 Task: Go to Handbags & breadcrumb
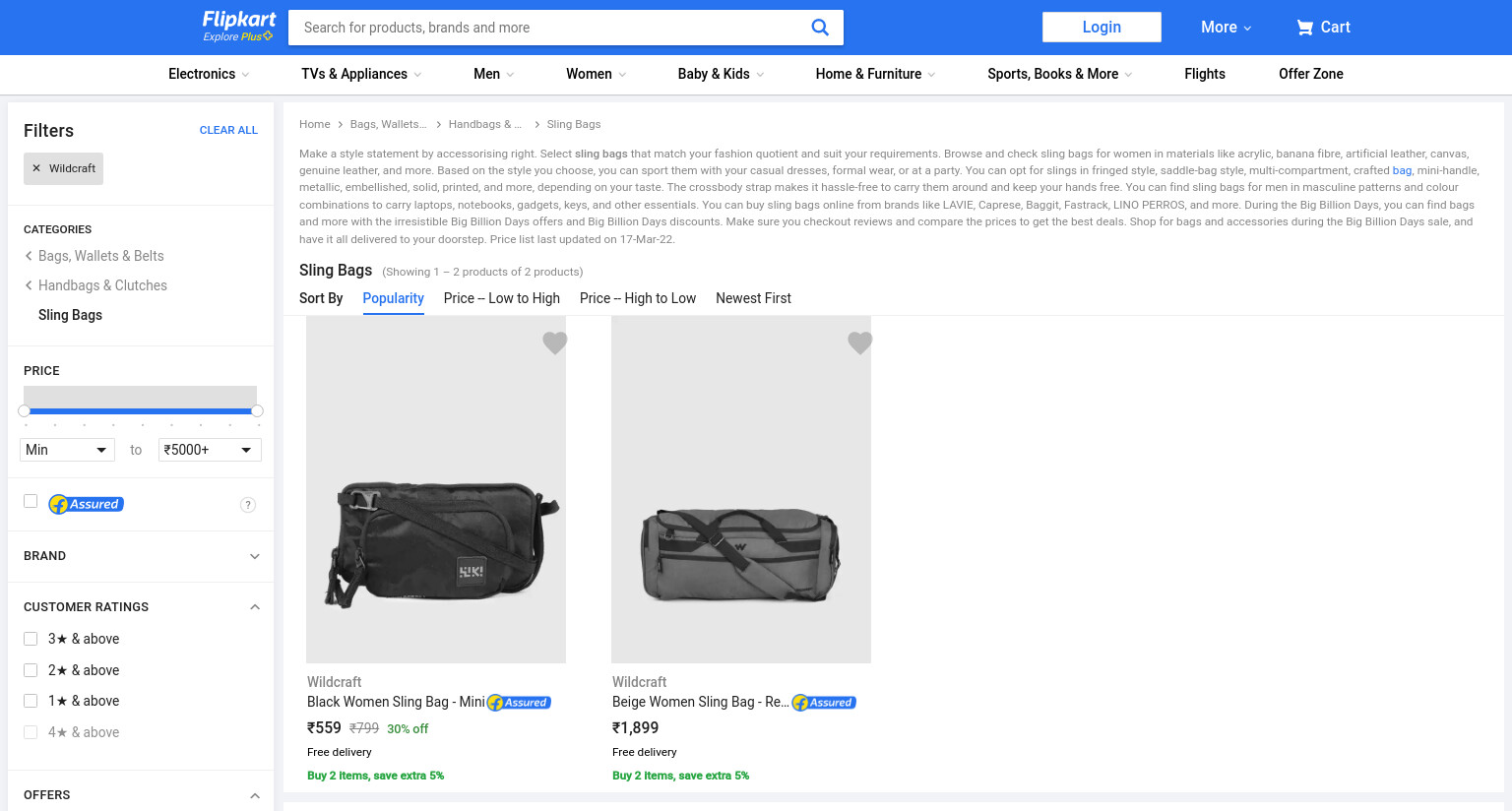click(485, 124)
